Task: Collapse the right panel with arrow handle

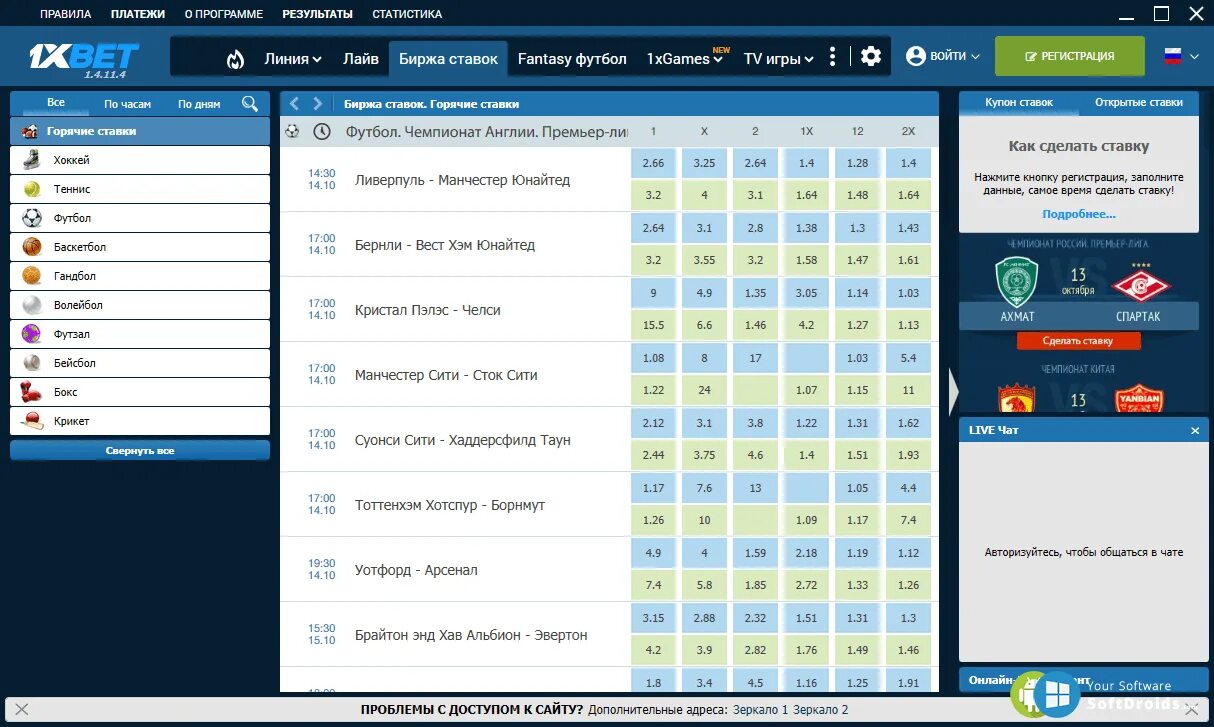Action: pos(953,391)
